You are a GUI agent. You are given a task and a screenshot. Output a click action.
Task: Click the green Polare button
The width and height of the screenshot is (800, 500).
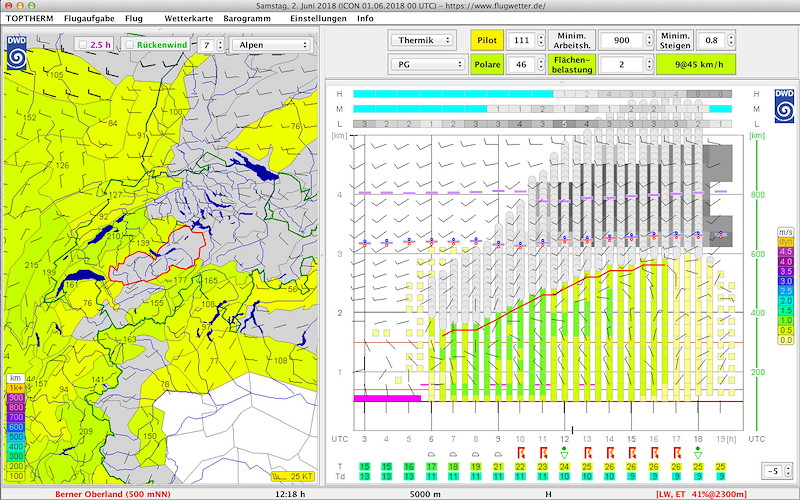click(x=487, y=64)
